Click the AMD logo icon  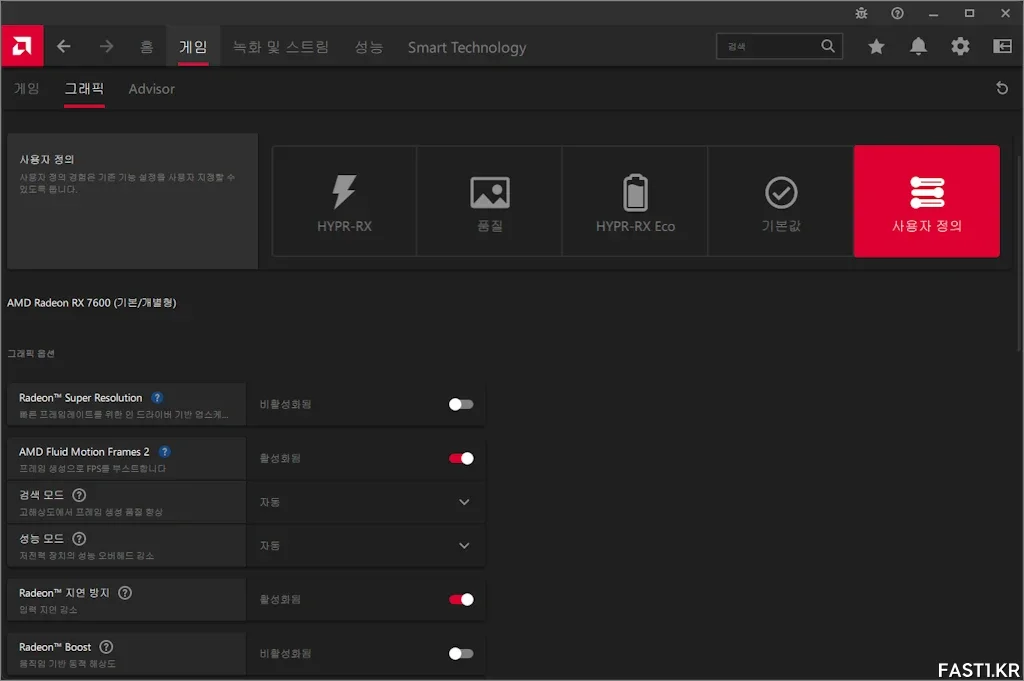pos(22,46)
